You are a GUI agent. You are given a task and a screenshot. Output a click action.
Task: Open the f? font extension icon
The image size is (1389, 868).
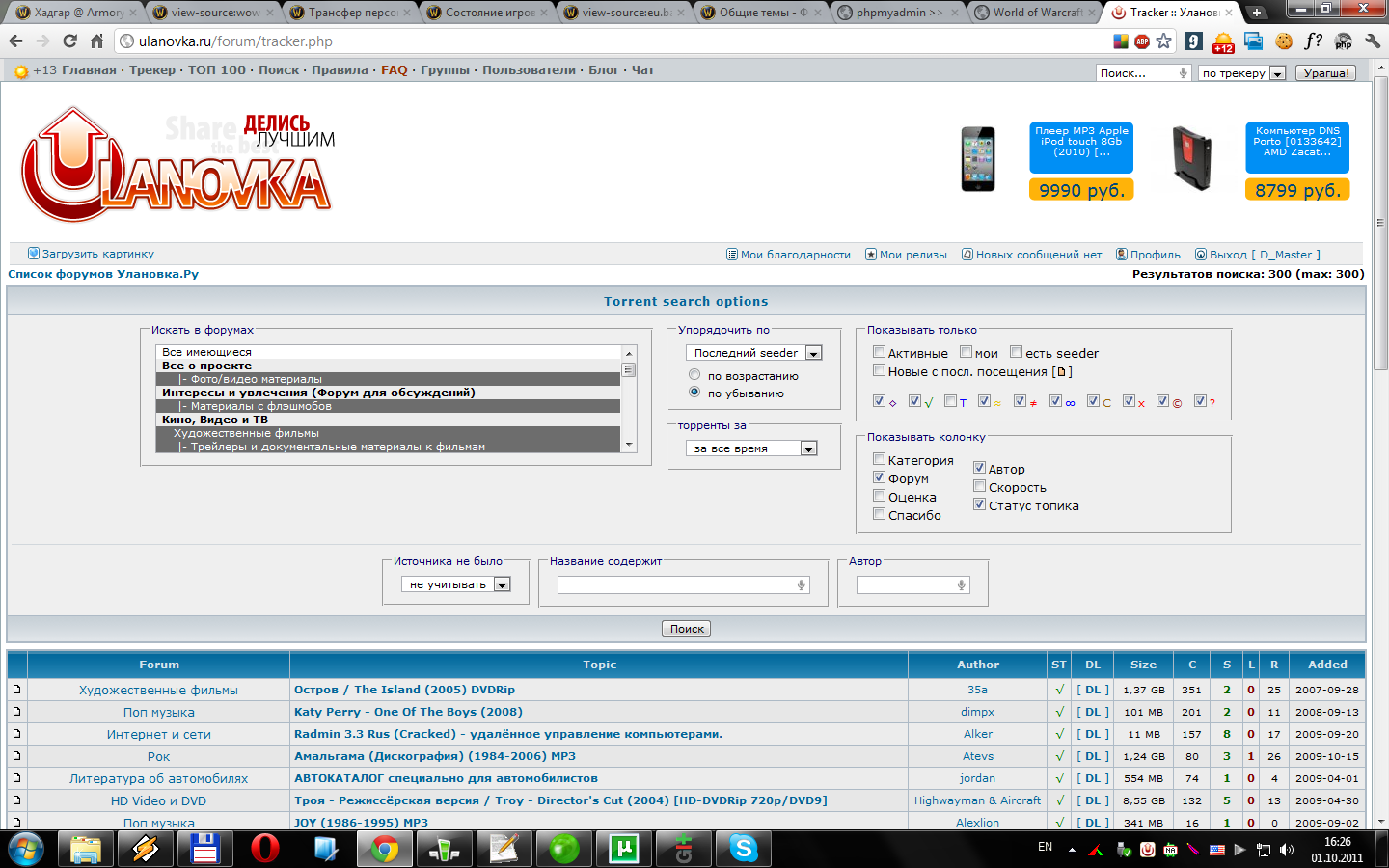1313,41
